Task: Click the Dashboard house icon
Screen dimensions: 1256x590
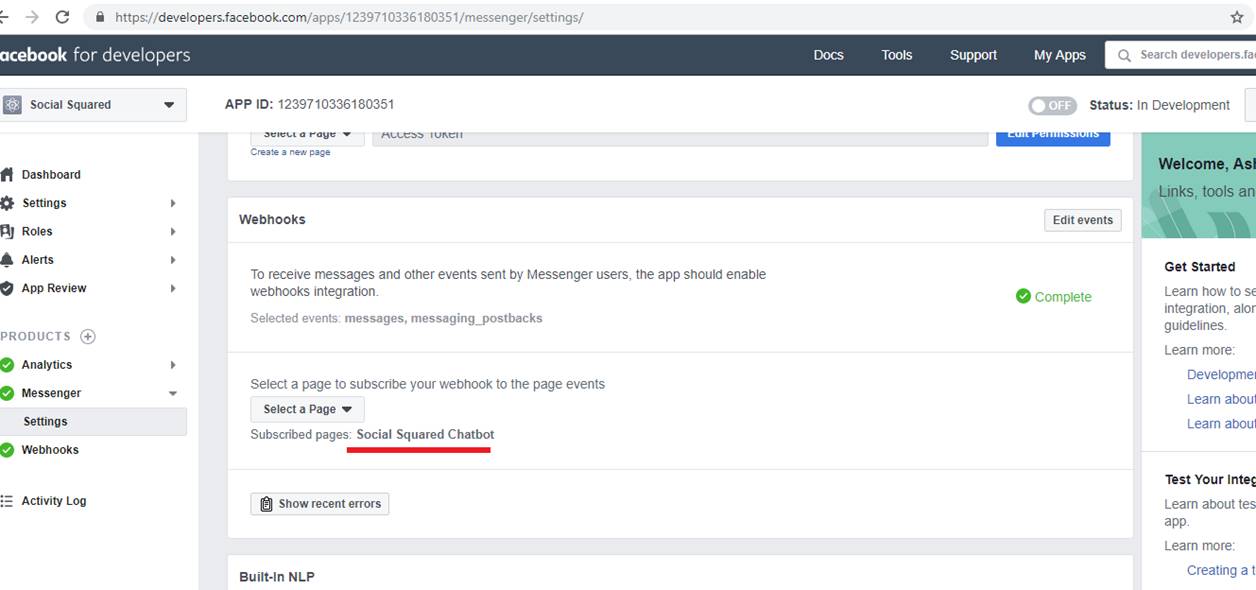Action: (7, 174)
